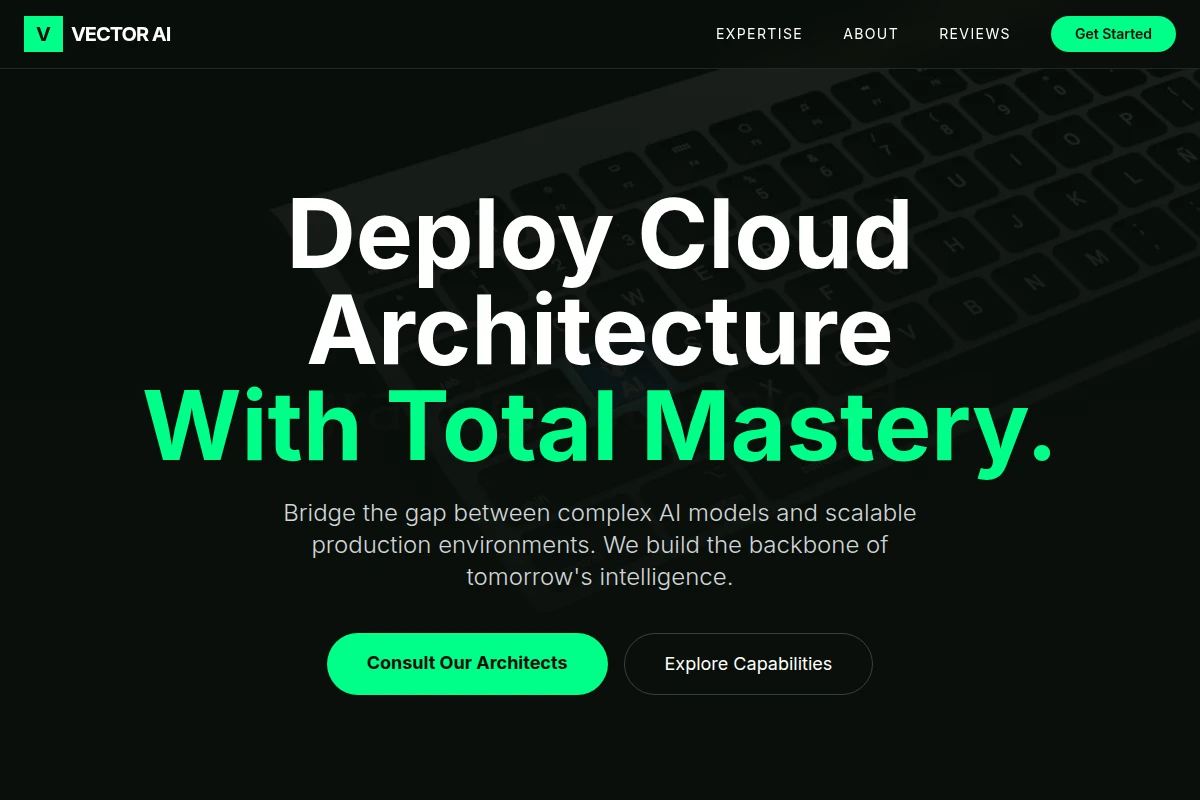Select the Consult Our Architects button
Screen dimensions: 1200x800
click(467, 663)
